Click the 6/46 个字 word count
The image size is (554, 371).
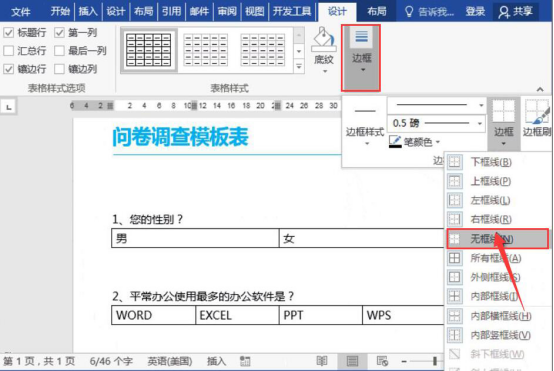pos(111,361)
